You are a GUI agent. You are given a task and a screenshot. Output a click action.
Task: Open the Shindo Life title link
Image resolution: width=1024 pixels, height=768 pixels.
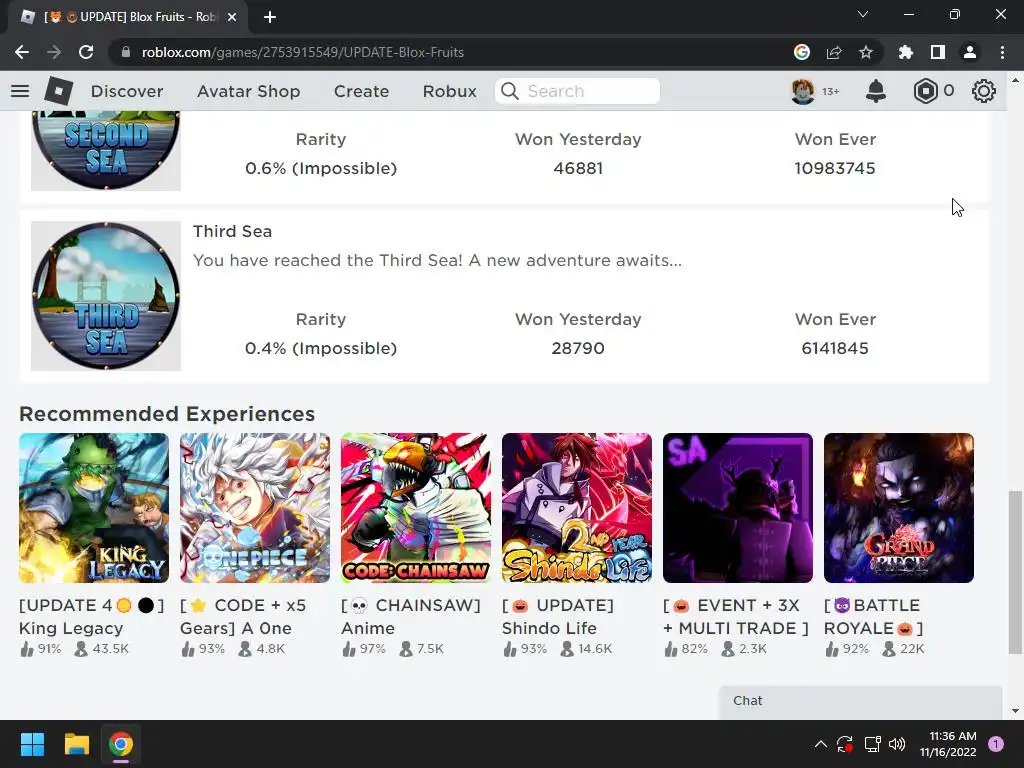pyautogui.click(x=558, y=616)
